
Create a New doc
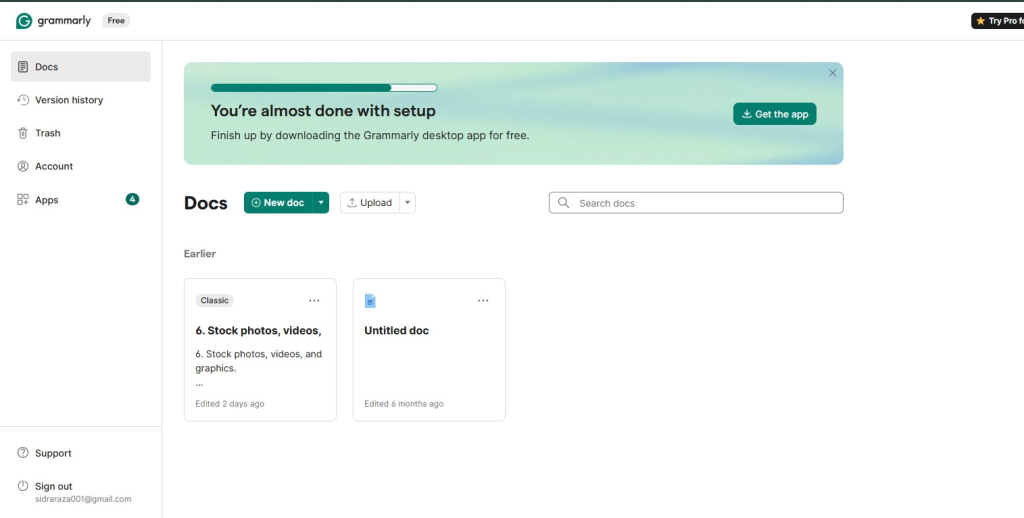tap(278, 202)
